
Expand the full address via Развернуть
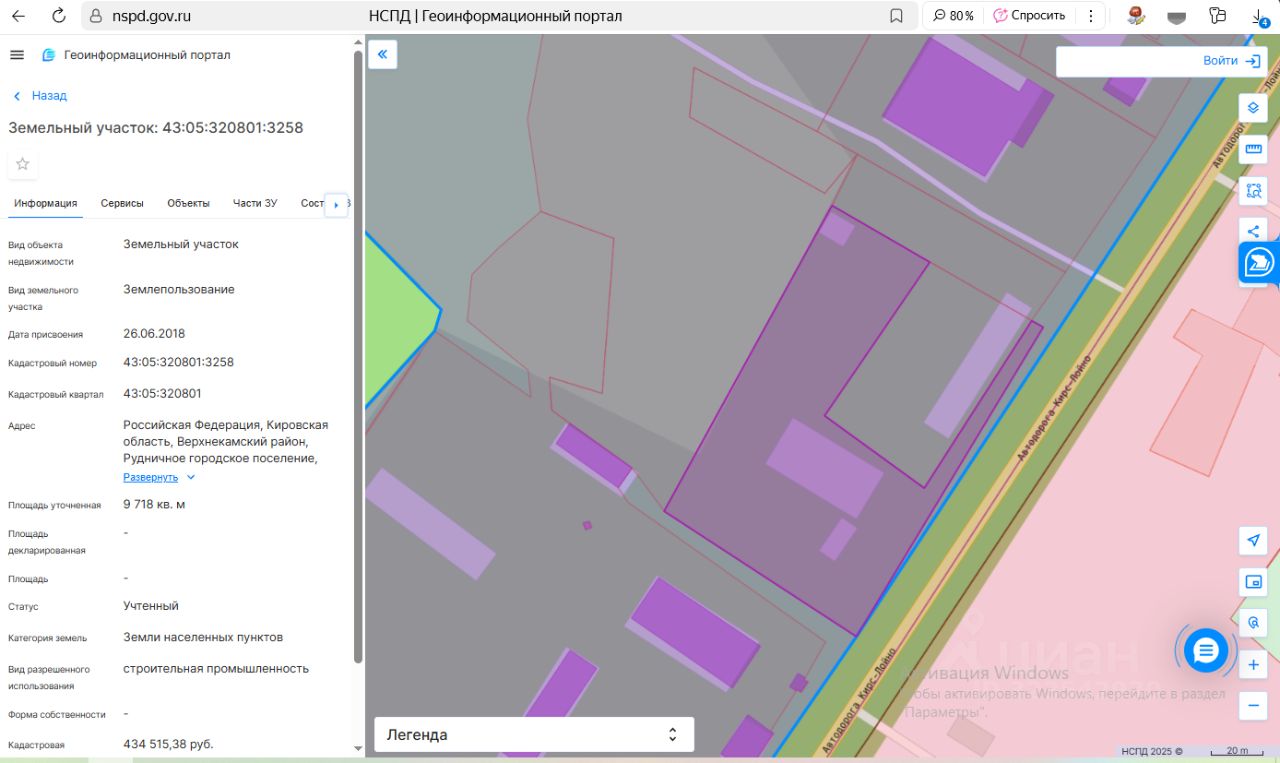[159, 477]
